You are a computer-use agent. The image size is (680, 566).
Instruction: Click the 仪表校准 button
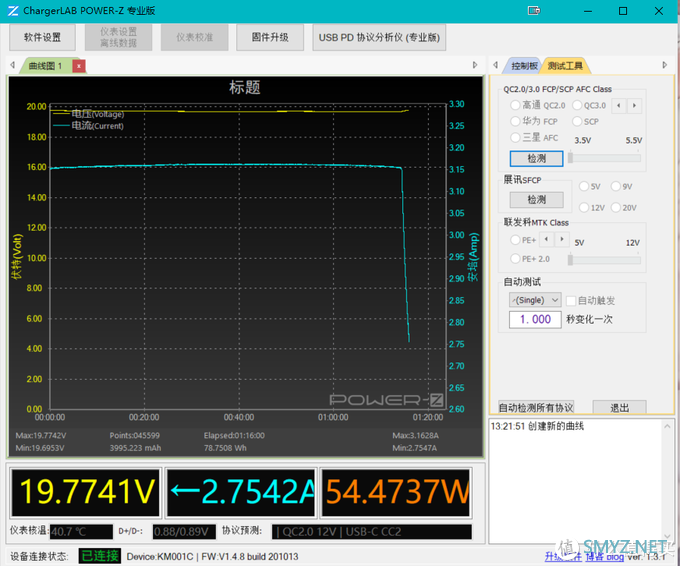pos(195,37)
